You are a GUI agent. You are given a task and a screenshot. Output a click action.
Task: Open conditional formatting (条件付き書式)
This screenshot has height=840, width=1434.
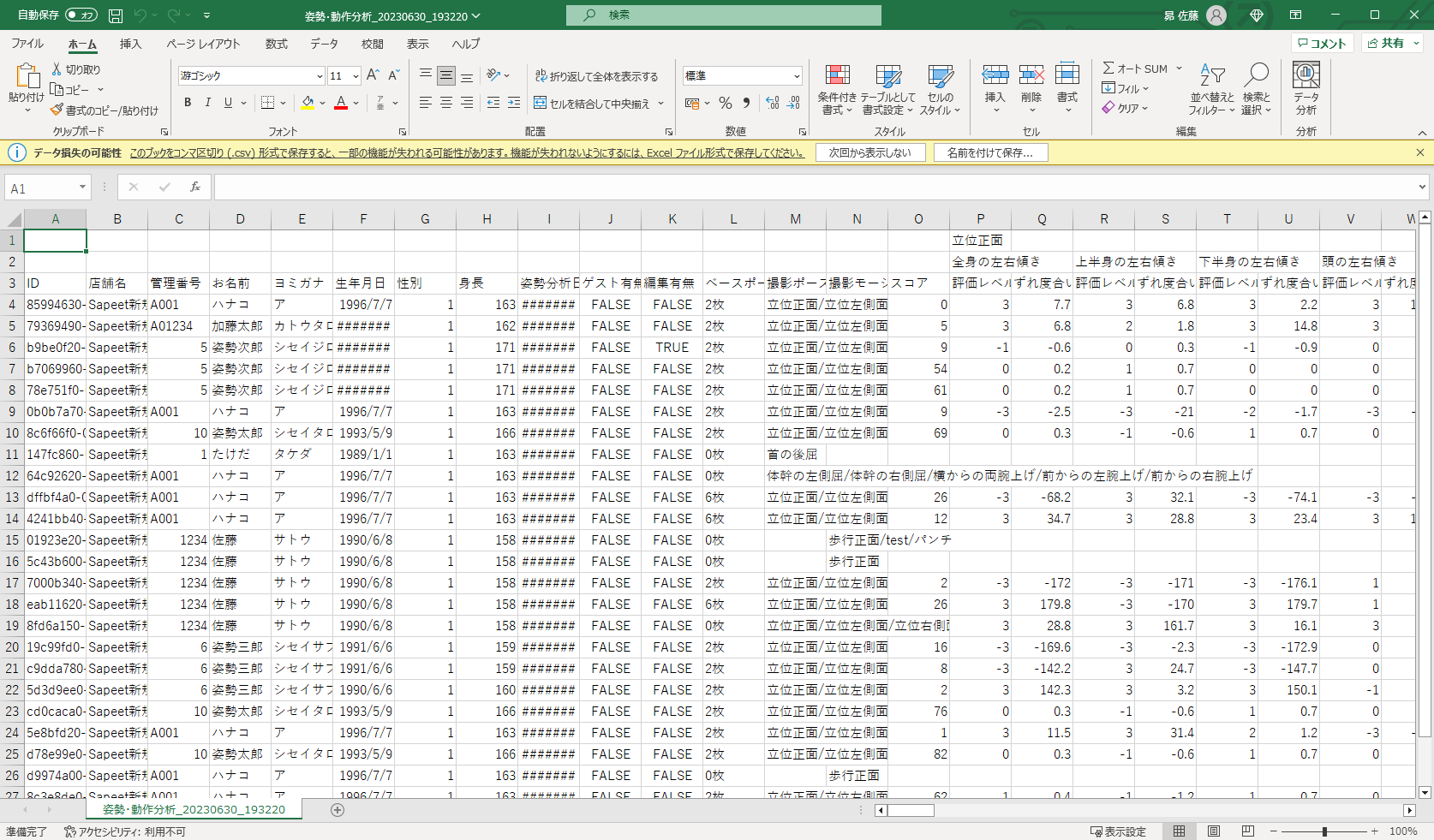point(837,90)
